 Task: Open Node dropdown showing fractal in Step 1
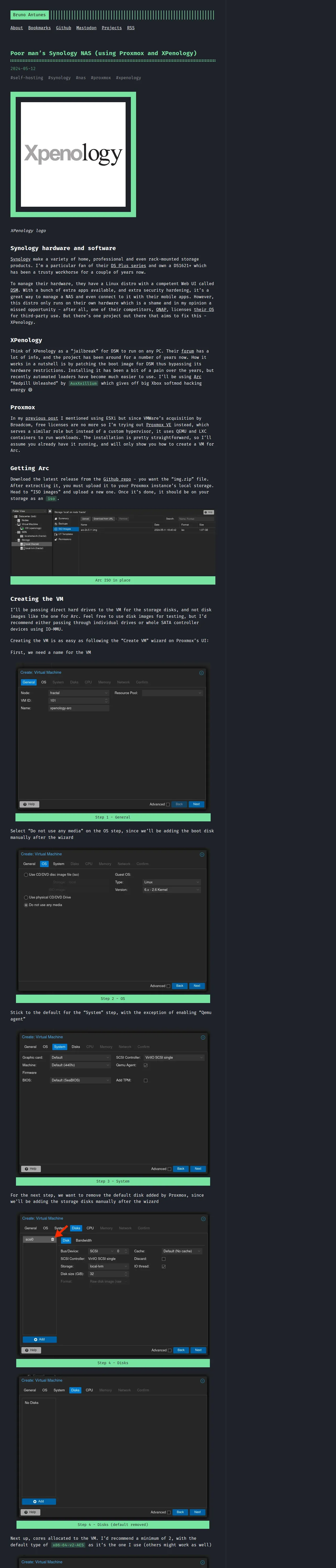[79, 693]
